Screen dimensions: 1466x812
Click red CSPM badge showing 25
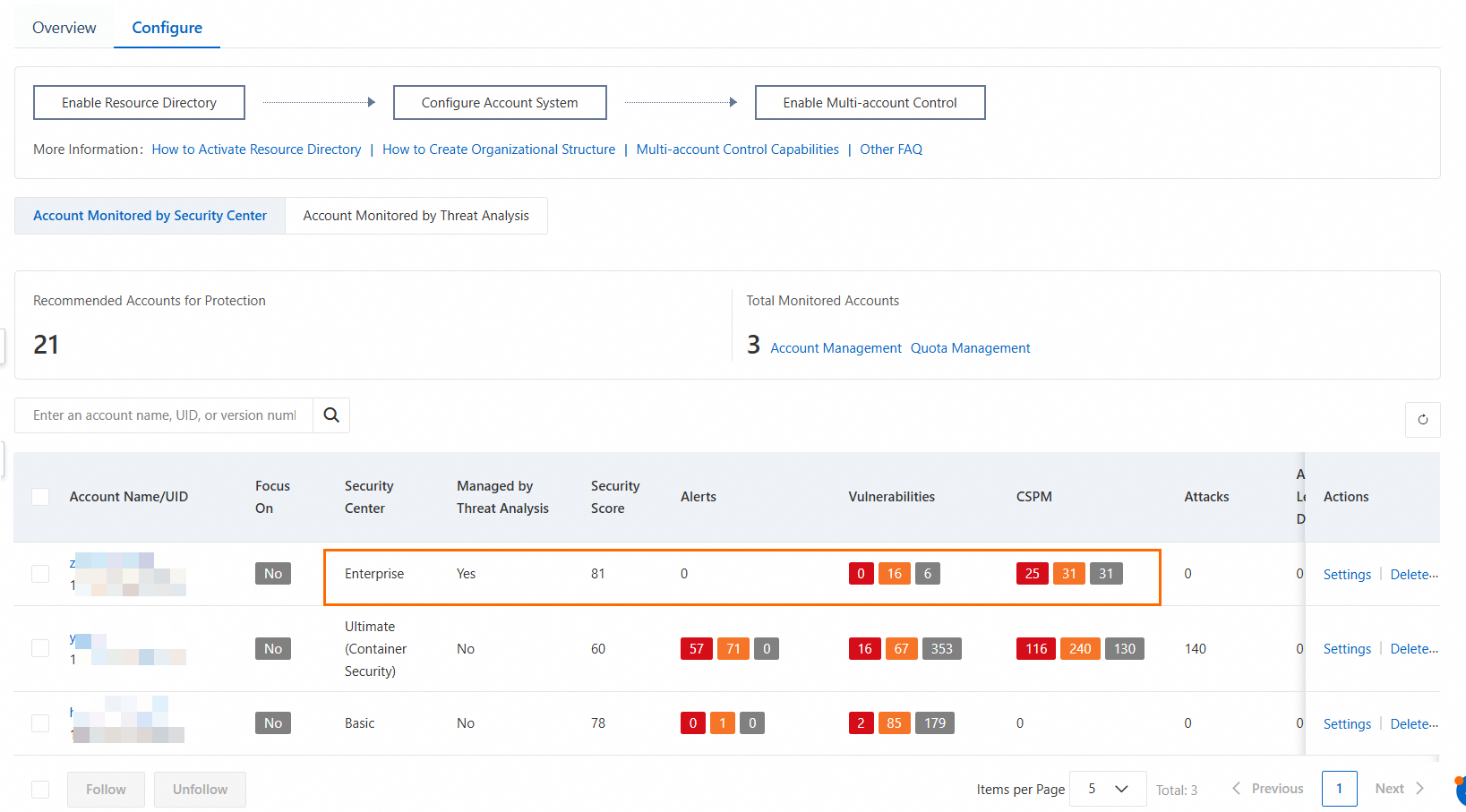(x=1032, y=574)
